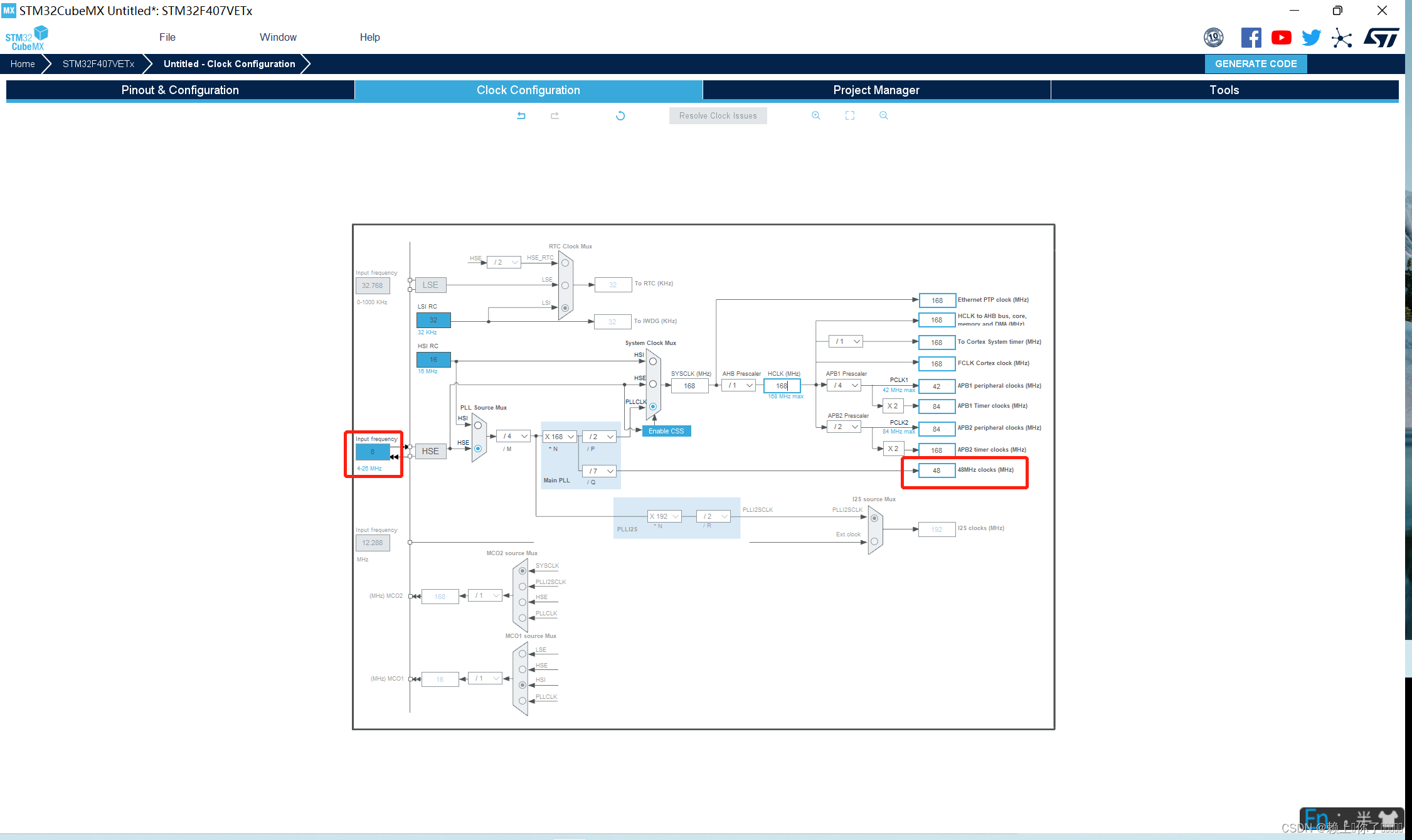Select the Clock Configuration tab
This screenshot has height=840, width=1412.
pyautogui.click(x=527, y=90)
